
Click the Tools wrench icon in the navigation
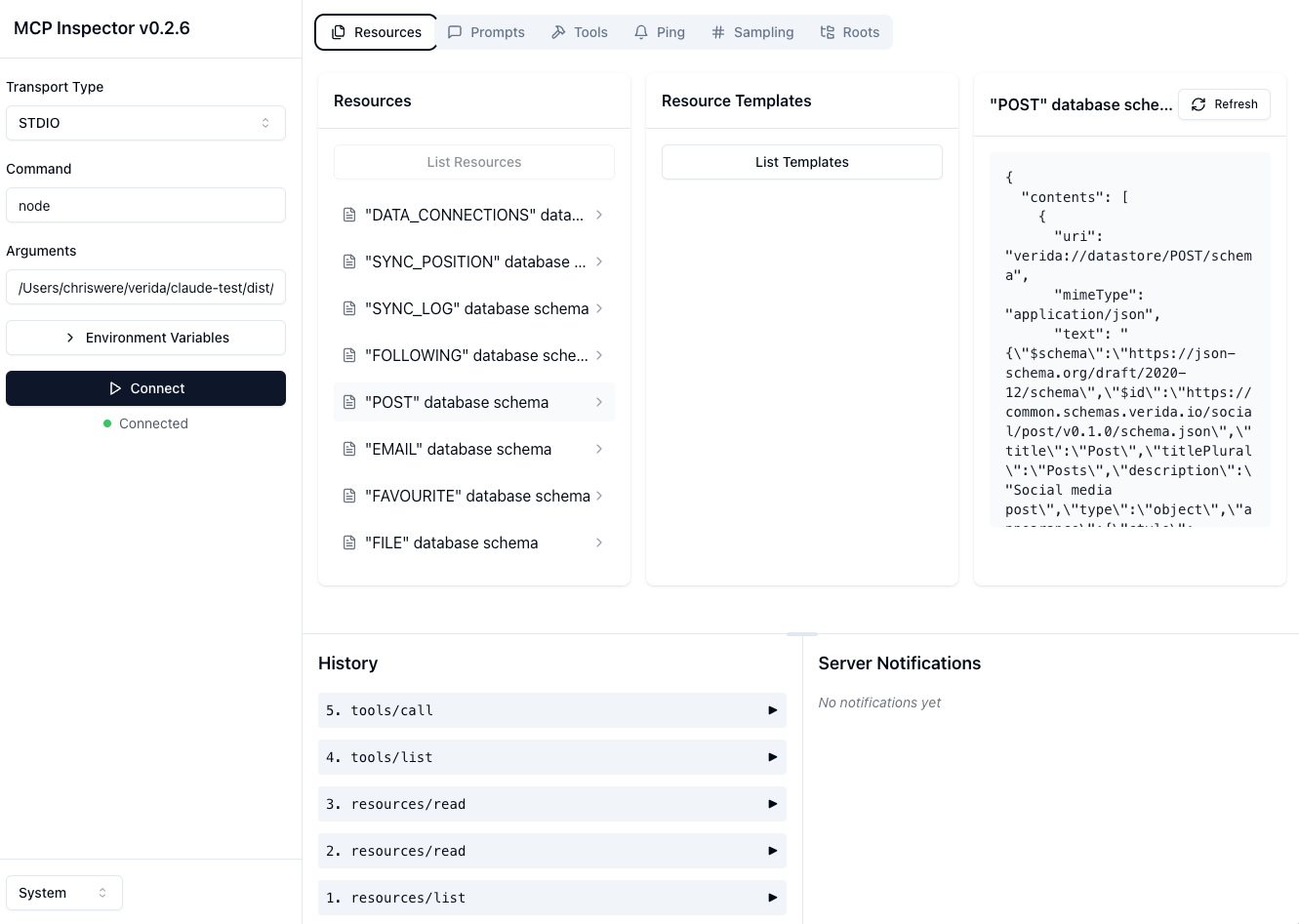[558, 31]
